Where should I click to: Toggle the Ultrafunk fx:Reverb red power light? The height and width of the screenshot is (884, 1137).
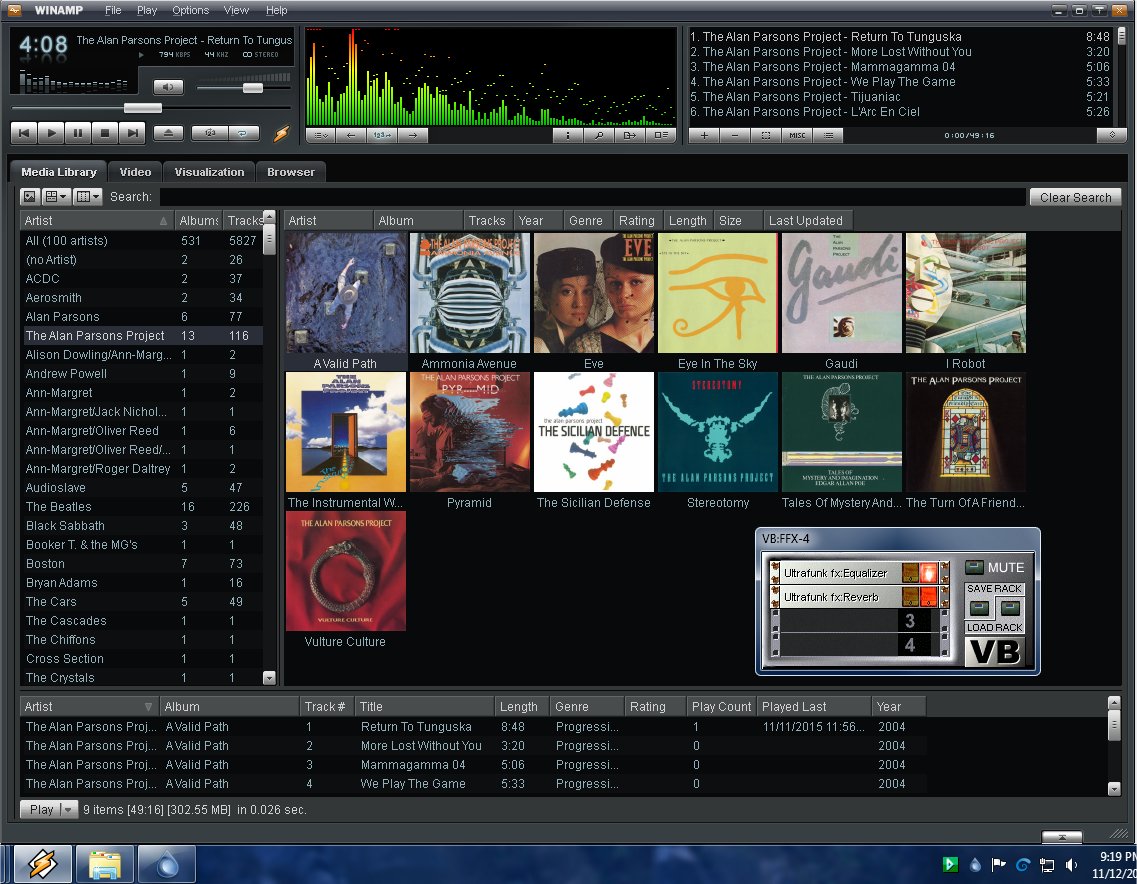coord(928,597)
